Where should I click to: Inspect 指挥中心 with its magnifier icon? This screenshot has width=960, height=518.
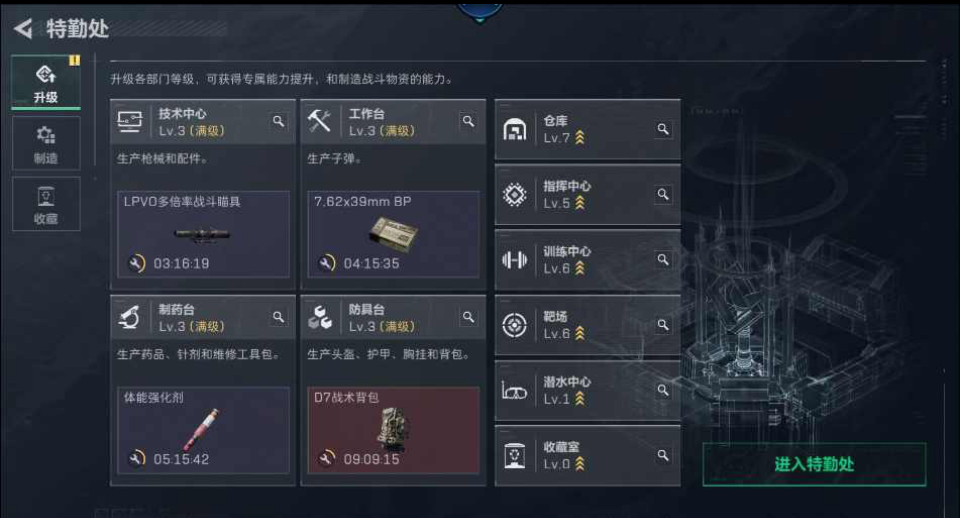coord(663,194)
